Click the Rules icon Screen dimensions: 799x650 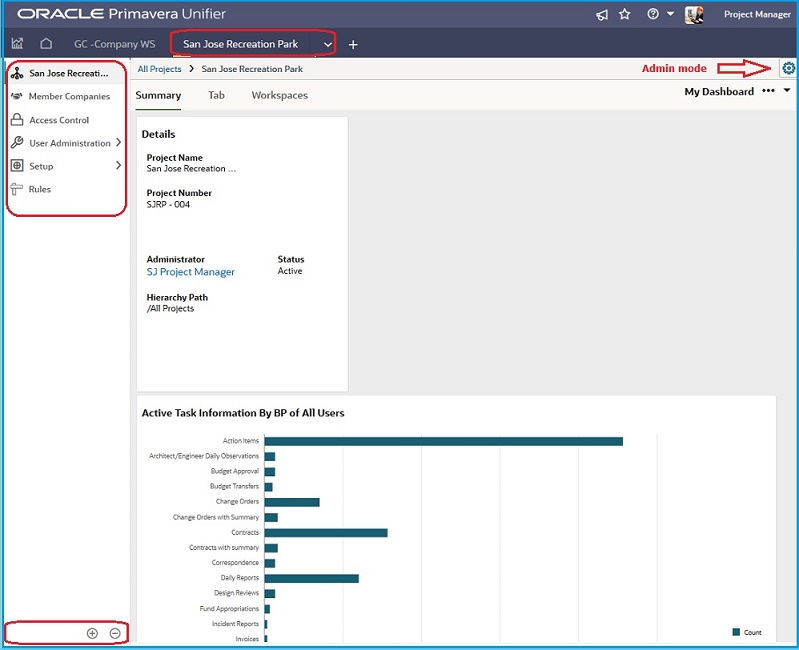point(16,189)
